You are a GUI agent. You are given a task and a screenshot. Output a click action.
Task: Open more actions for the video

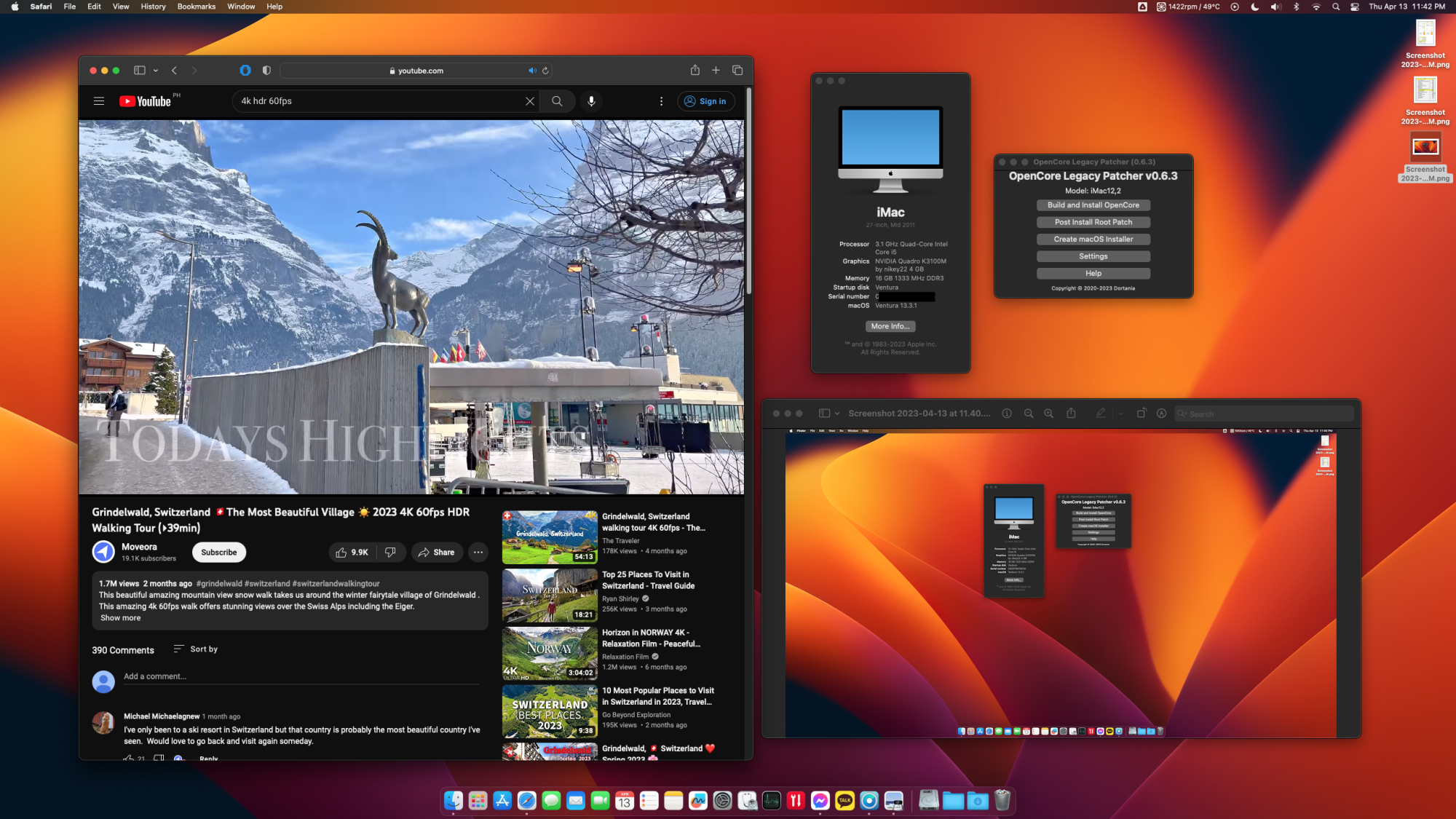[478, 553]
